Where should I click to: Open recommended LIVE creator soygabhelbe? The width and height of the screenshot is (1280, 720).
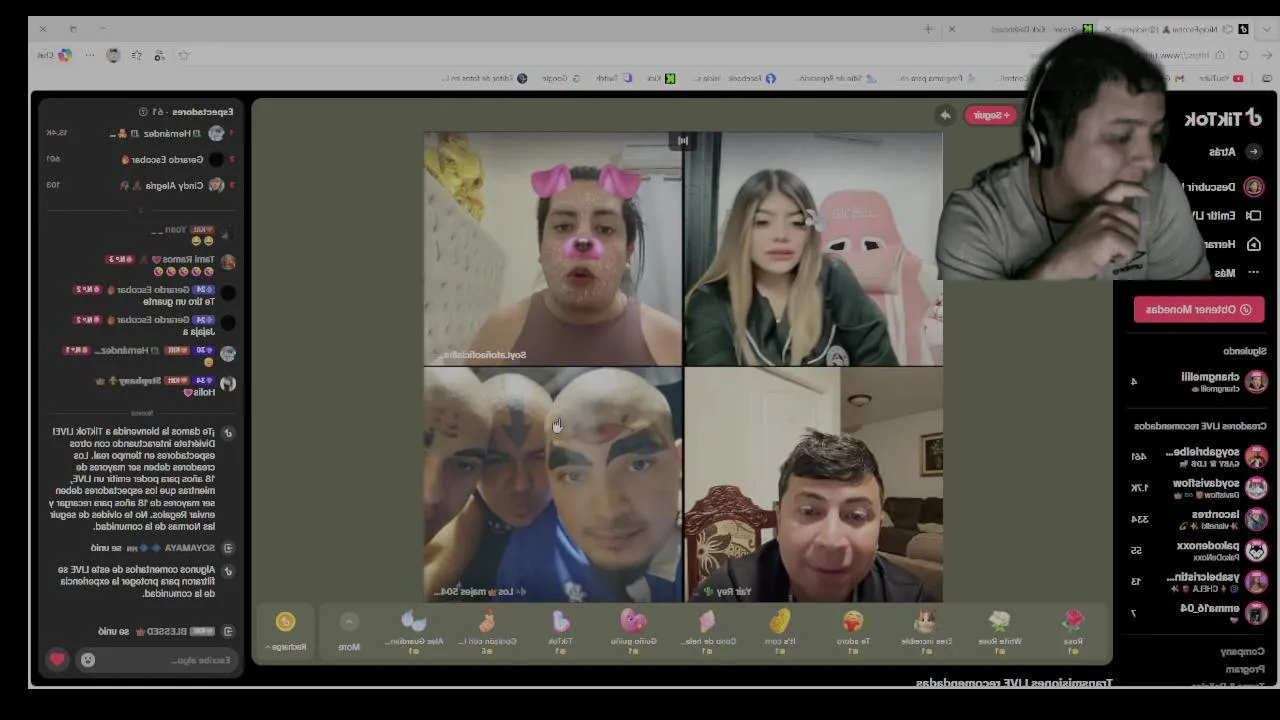coord(1200,457)
